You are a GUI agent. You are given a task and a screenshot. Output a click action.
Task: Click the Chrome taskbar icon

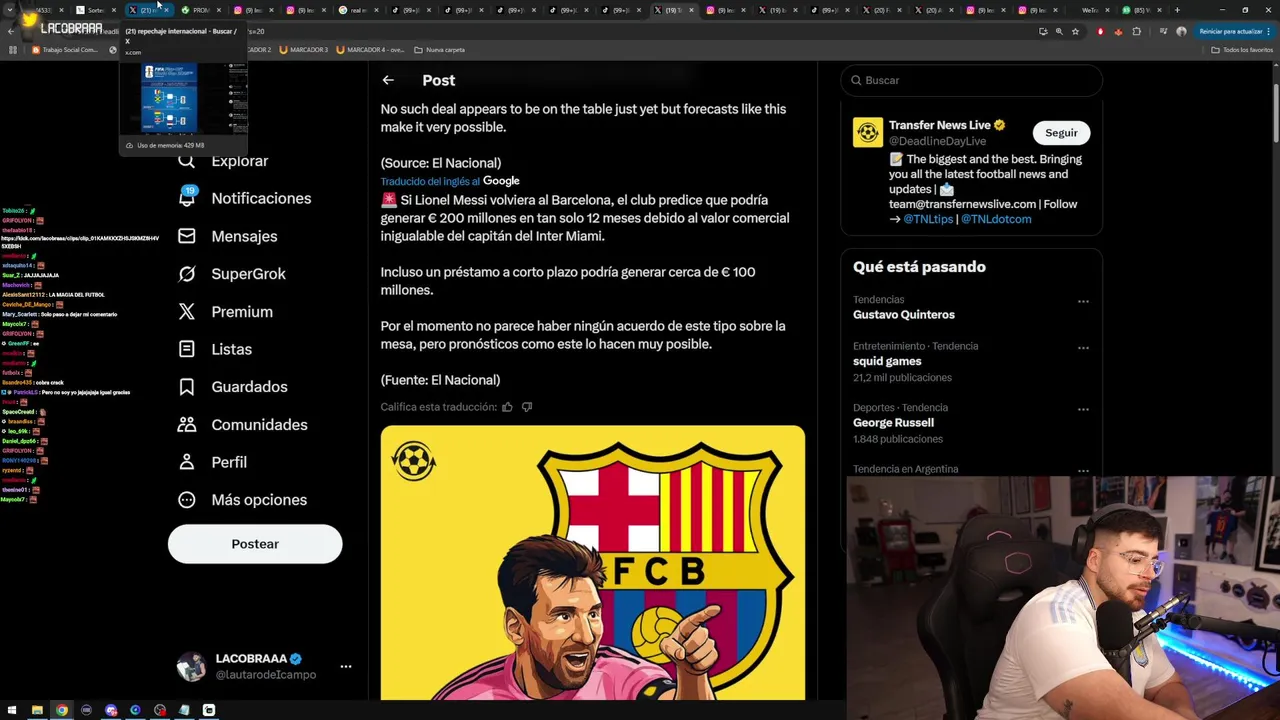(x=62, y=710)
